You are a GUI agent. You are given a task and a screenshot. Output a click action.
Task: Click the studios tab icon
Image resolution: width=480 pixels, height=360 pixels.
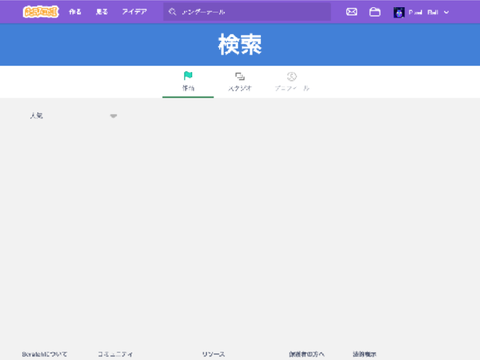(240, 76)
